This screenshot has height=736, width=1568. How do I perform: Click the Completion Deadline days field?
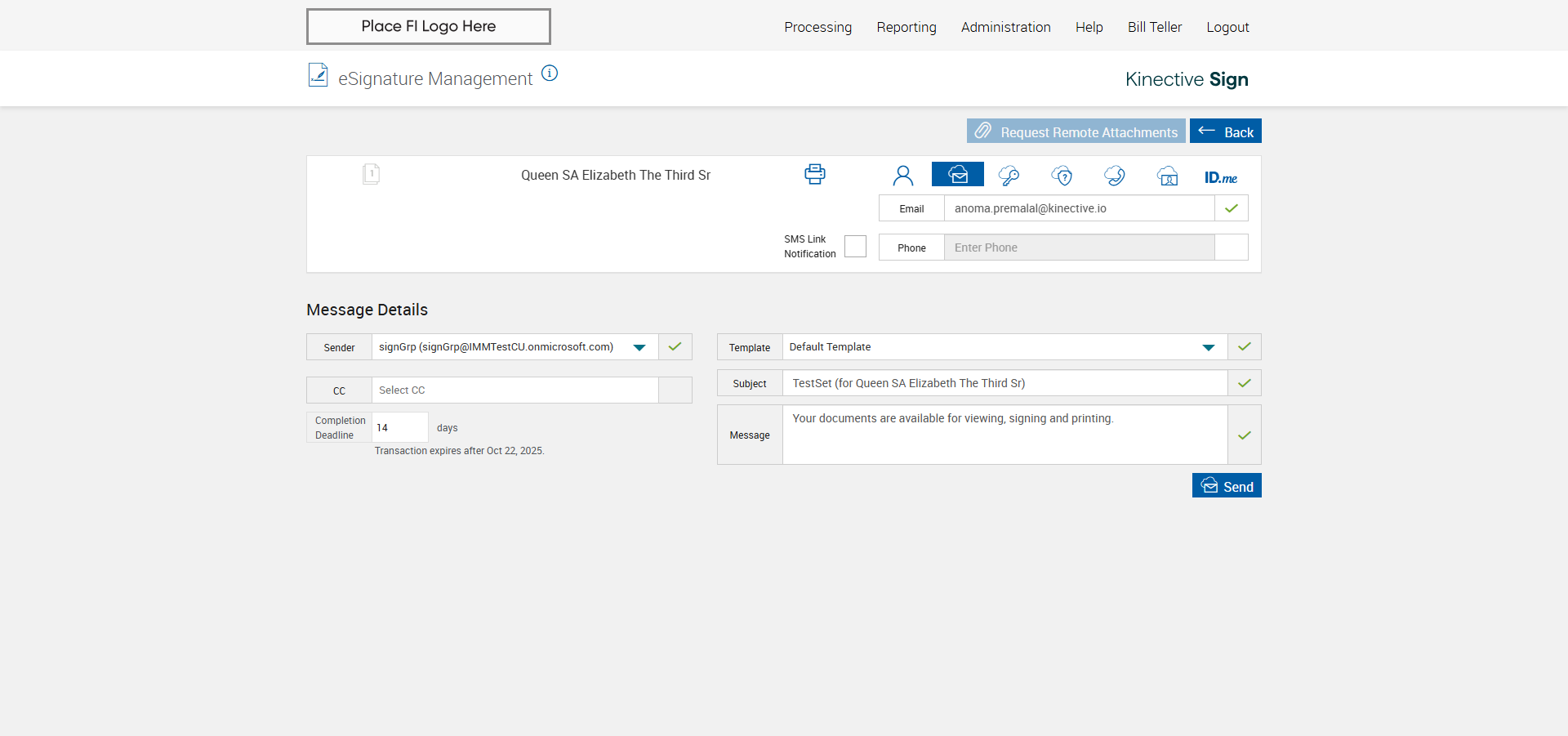tap(399, 427)
